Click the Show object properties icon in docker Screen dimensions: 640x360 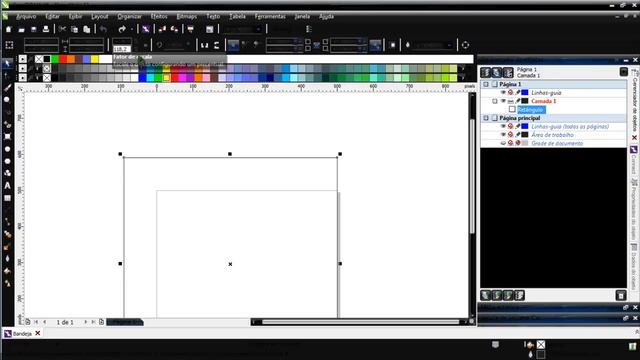pyautogui.click(x=485, y=72)
